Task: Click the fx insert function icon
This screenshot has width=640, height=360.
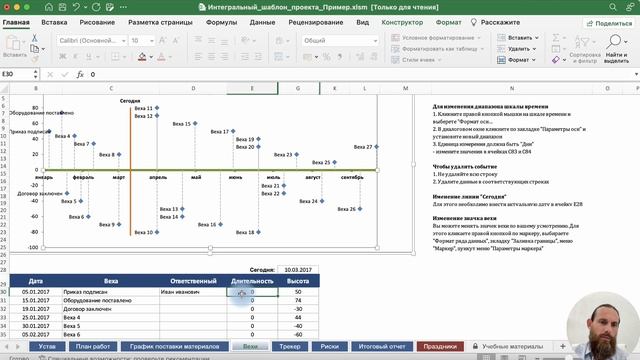Action: [x=80, y=74]
